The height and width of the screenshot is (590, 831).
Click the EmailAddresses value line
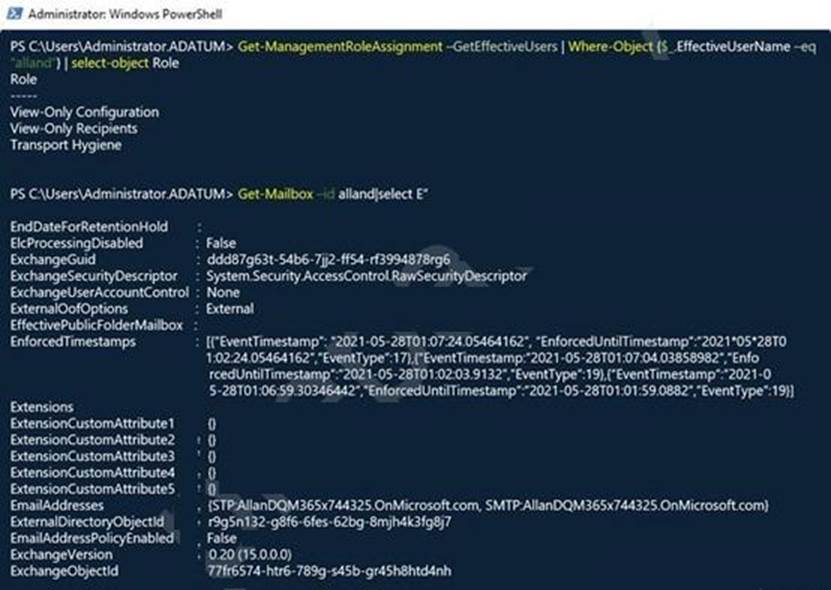tap(485, 505)
